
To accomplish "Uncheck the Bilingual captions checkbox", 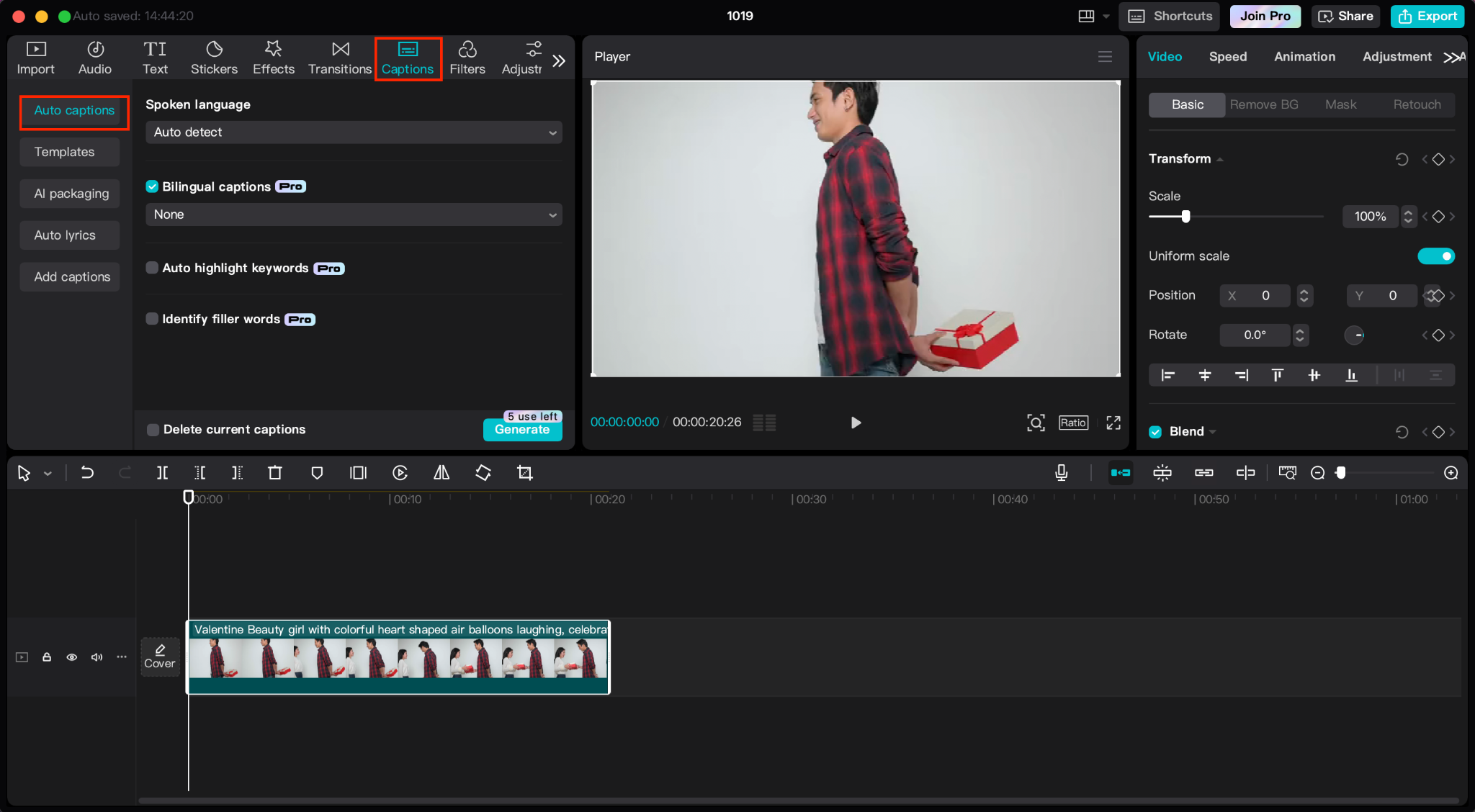I will coord(152,186).
